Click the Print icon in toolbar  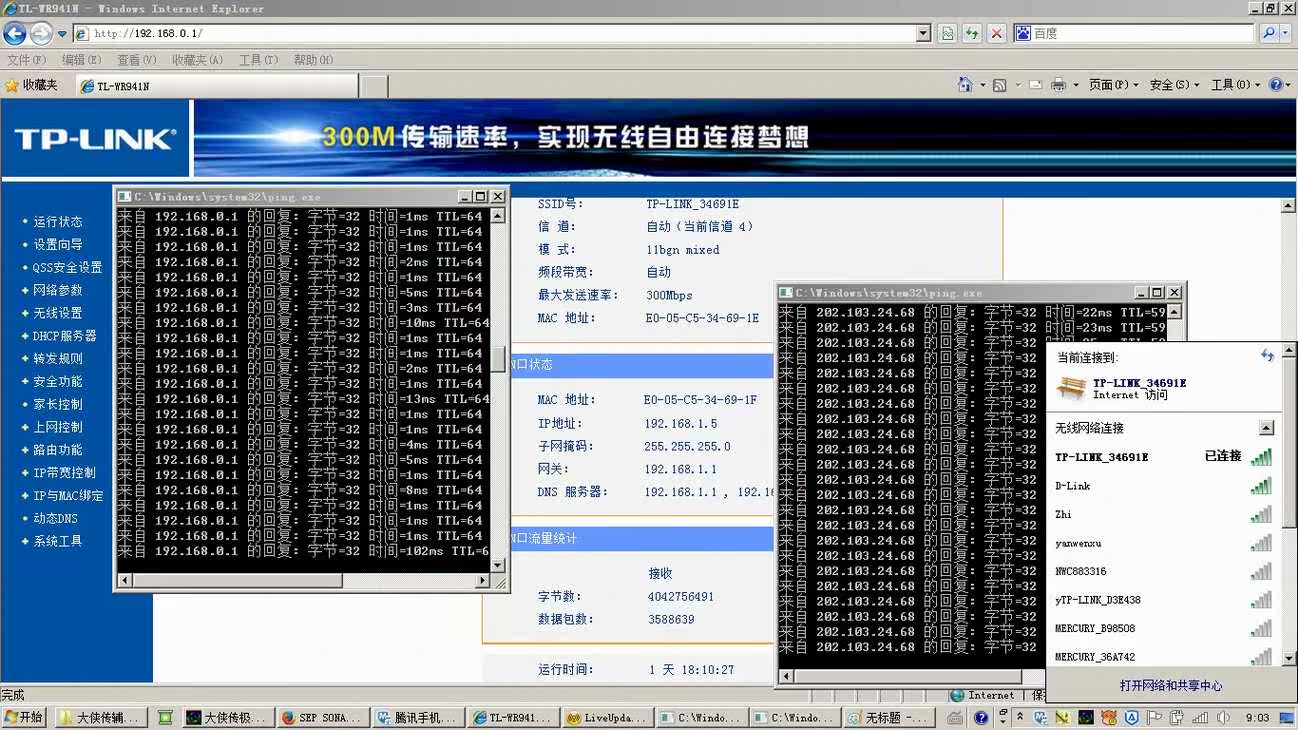(x=1058, y=85)
